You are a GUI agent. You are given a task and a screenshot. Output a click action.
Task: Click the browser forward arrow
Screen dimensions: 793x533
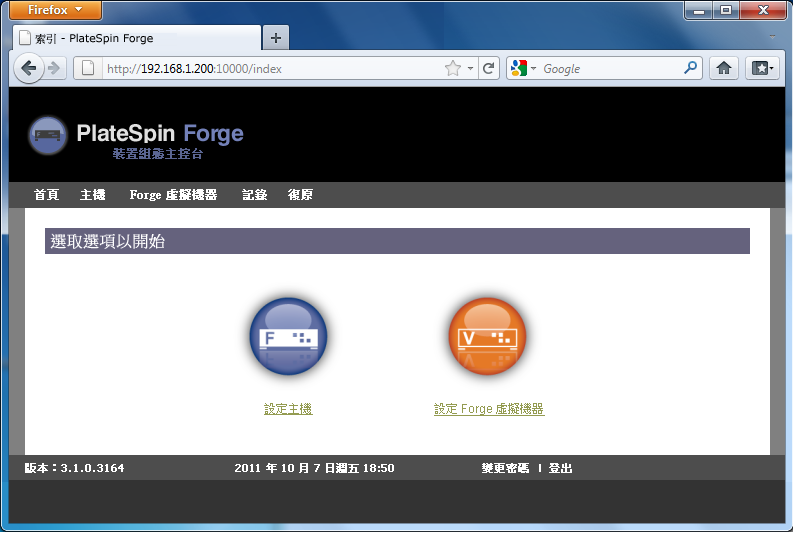click(55, 68)
